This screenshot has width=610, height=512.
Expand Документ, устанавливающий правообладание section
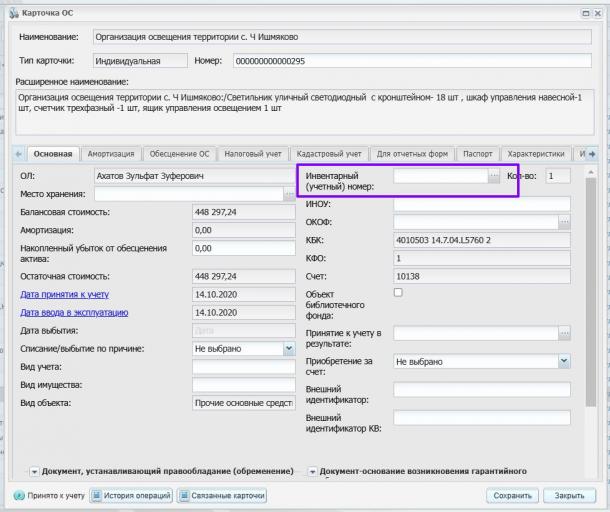(x=34, y=472)
